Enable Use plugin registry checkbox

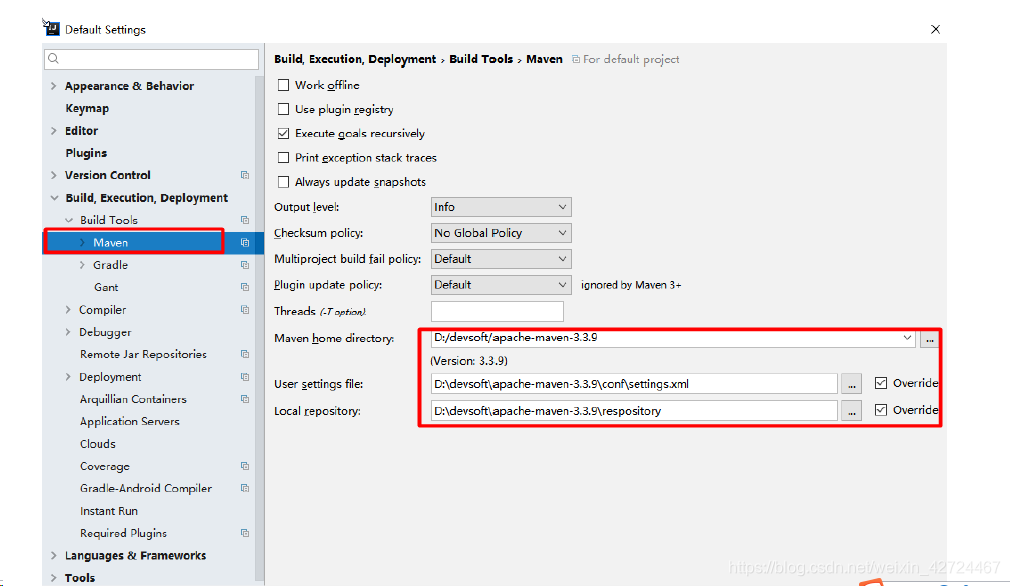[x=283, y=109]
